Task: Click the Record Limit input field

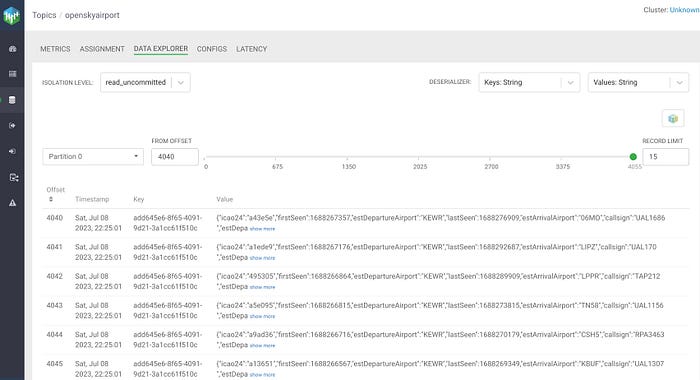Action: (x=665, y=157)
